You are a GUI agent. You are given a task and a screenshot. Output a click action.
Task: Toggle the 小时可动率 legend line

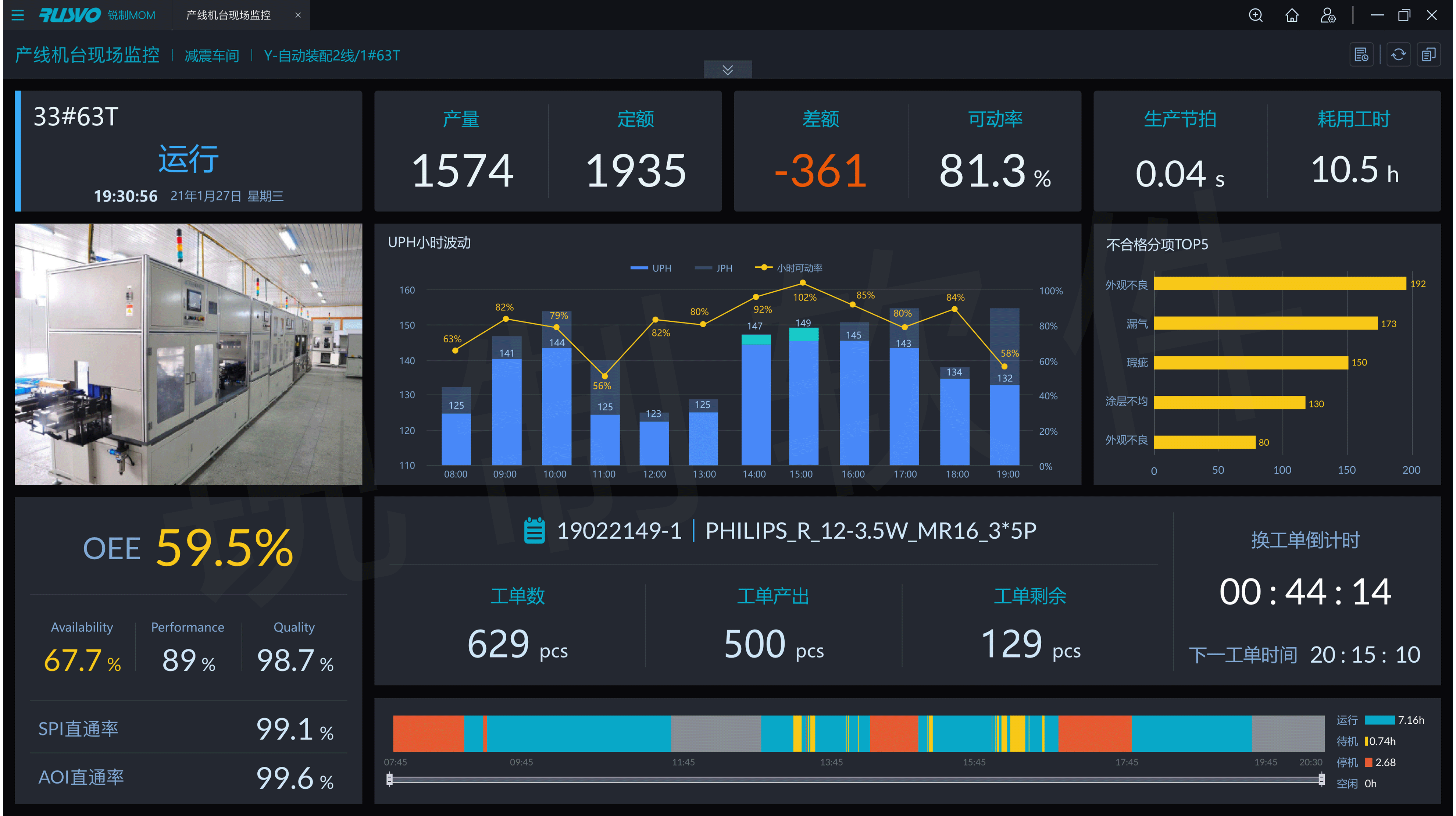pyautogui.click(x=788, y=268)
